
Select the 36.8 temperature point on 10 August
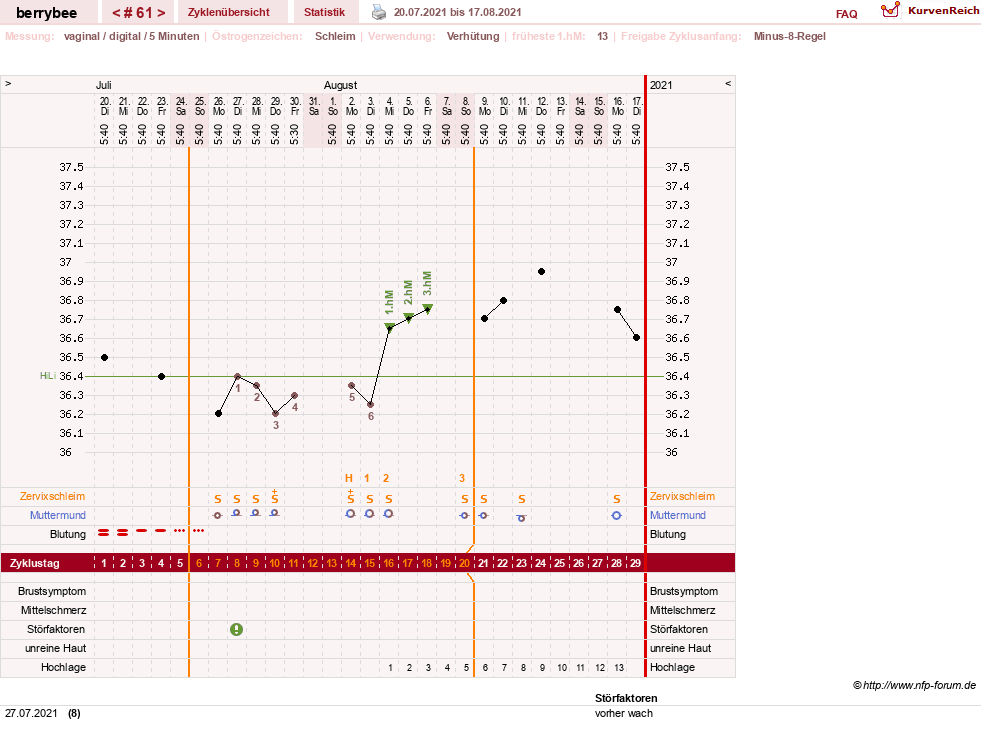504,300
